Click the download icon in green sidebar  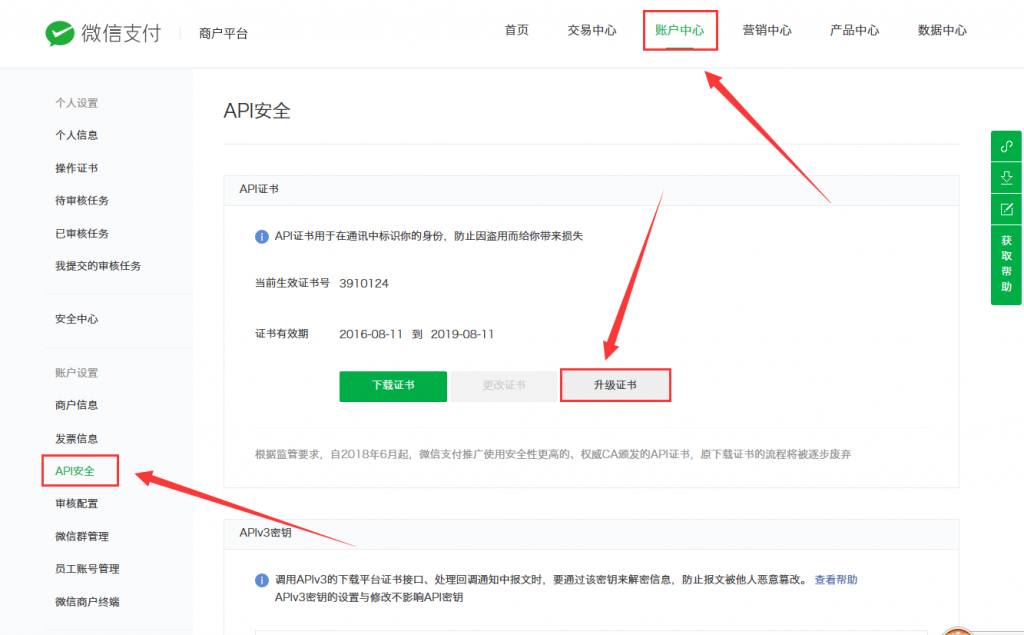(x=1006, y=177)
